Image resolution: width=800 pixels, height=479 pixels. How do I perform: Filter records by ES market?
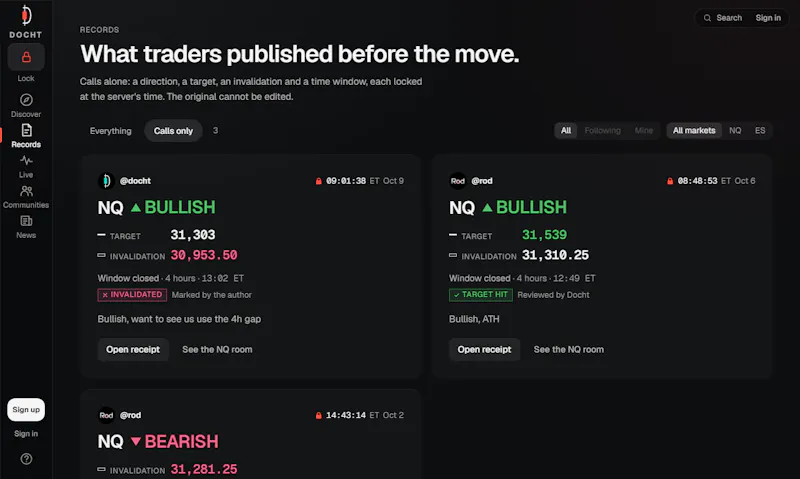[x=760, y=131]
